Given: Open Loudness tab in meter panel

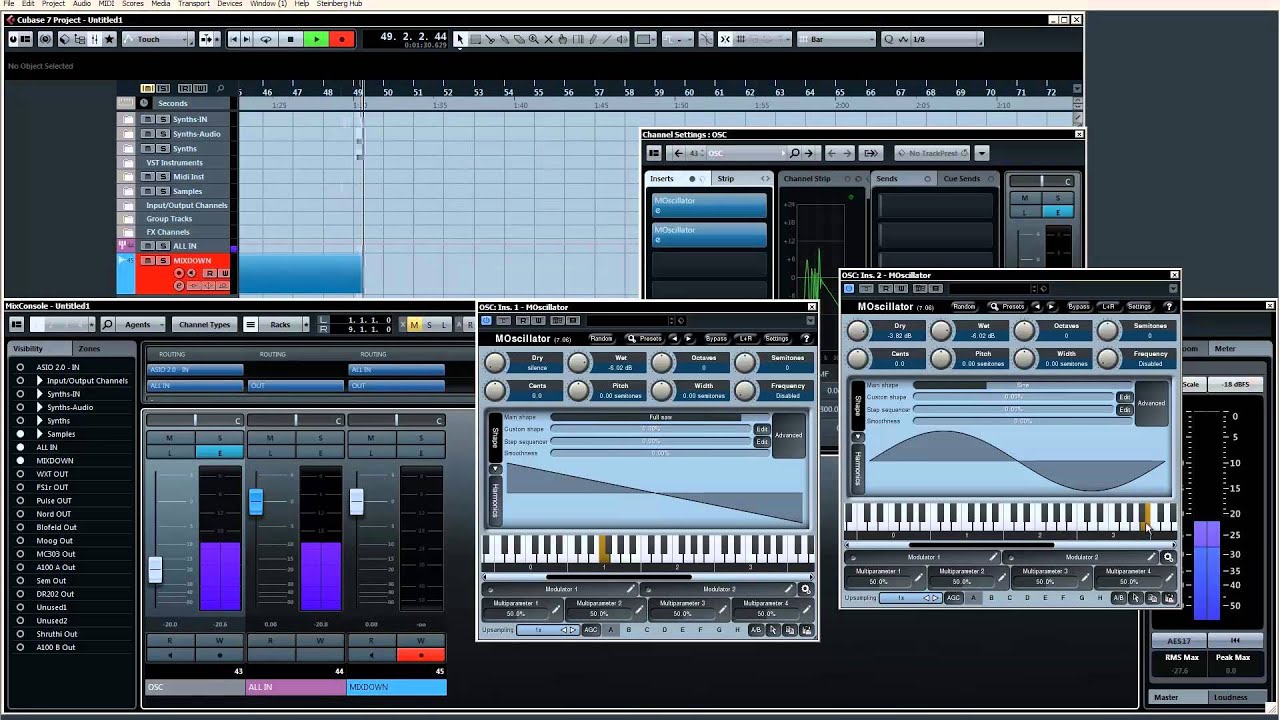Looking at the screenshot, I should tap(1231, 697).
